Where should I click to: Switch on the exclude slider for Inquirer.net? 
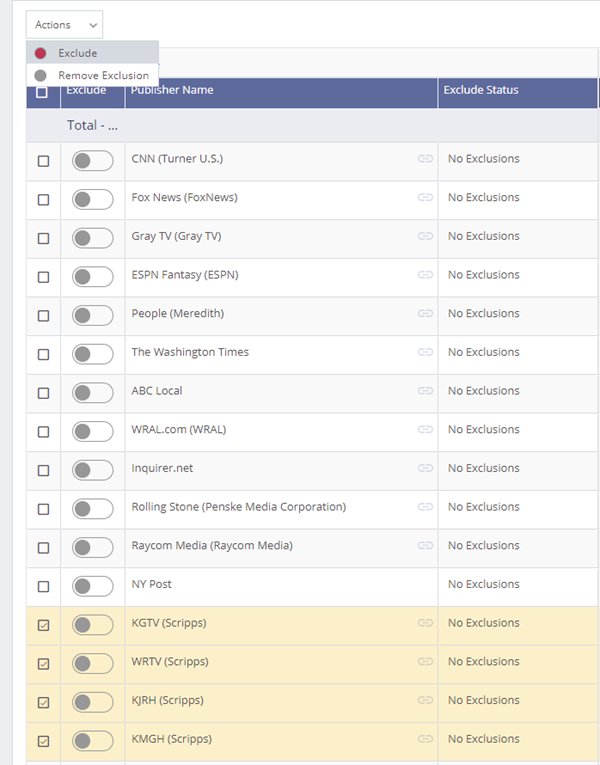point(92,470)
